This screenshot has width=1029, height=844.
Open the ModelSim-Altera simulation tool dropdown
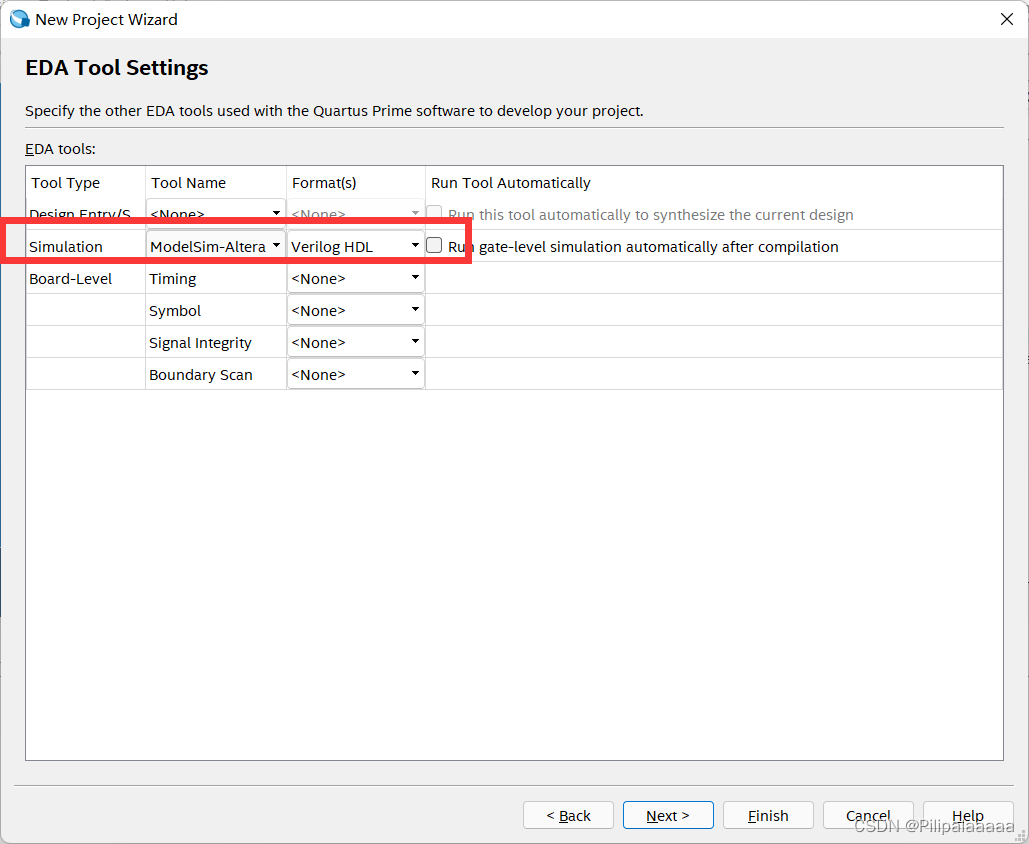[x=216, y=246]
